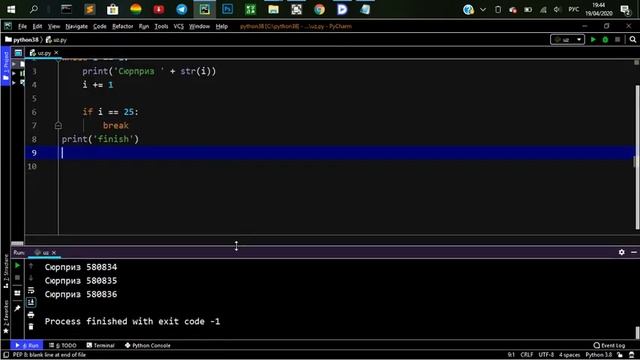
Task: Open Google Chrome from the taskbar
Action: (x=320, y=9)
